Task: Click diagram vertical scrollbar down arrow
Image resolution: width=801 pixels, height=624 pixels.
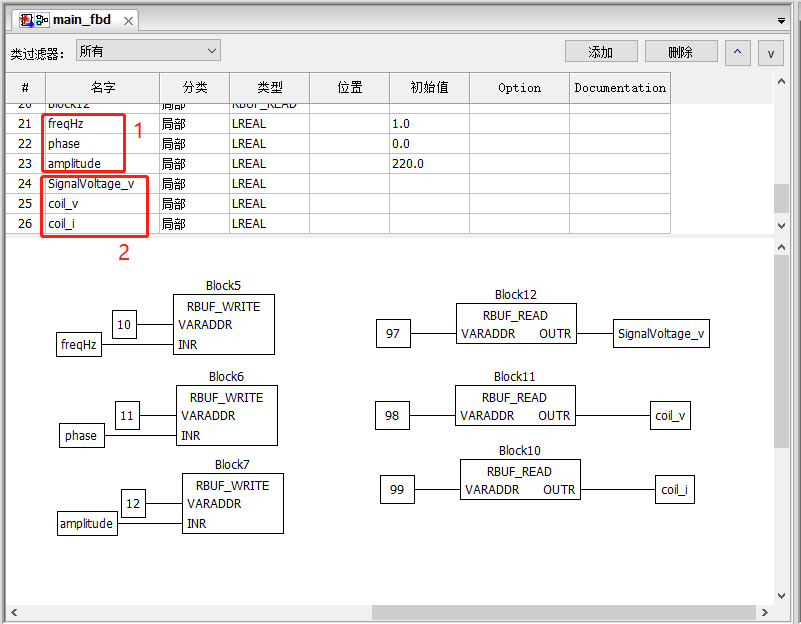Action: coord(781,595)
